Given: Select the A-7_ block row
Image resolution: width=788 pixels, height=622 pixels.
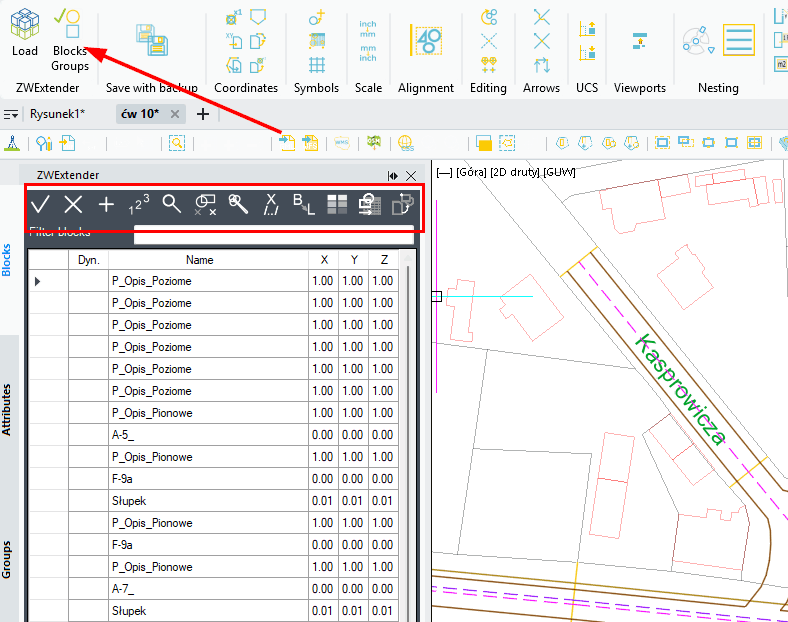Looking at the screenshot, I should point(214,589).
